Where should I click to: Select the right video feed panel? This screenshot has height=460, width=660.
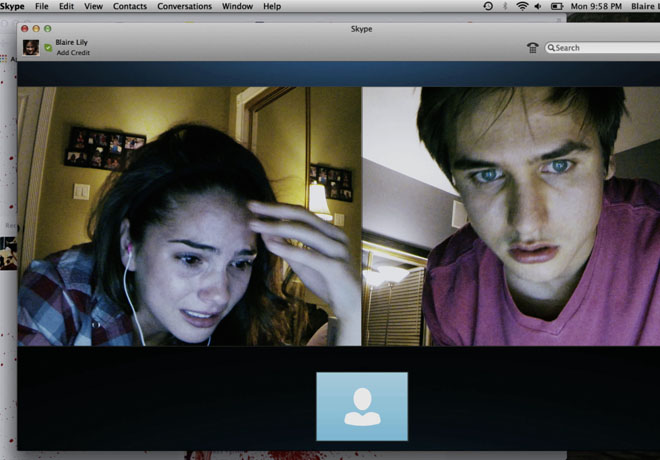(510, 215)
